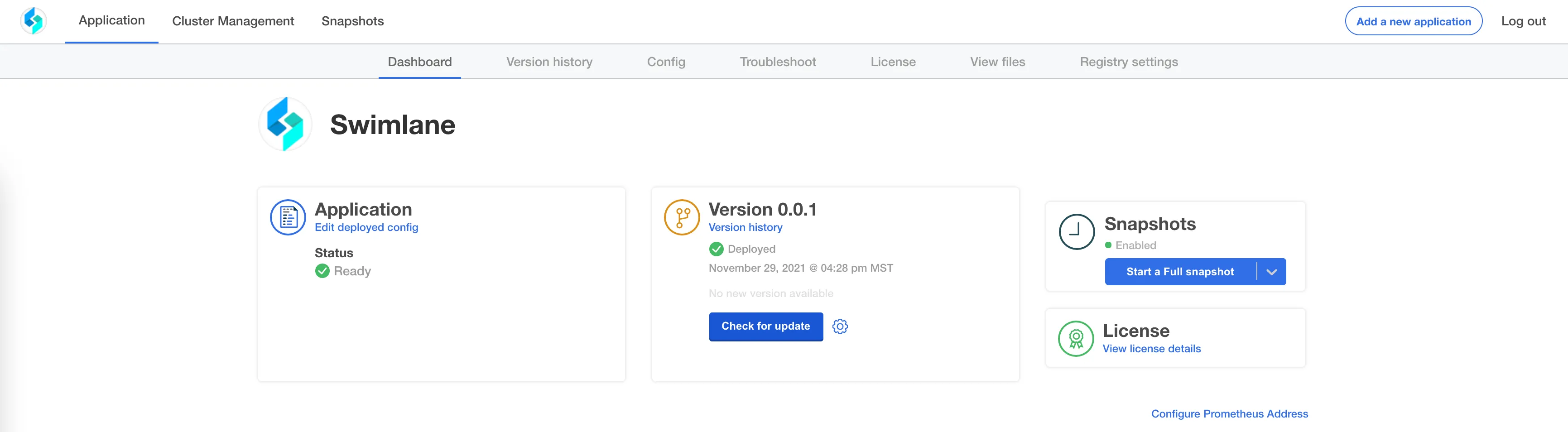Image resolution: width=1568 pixels, height=432 pixels.
Task: Open the Snapshots top nav tab
Action: pyautogui.click(x=352, y=21)
